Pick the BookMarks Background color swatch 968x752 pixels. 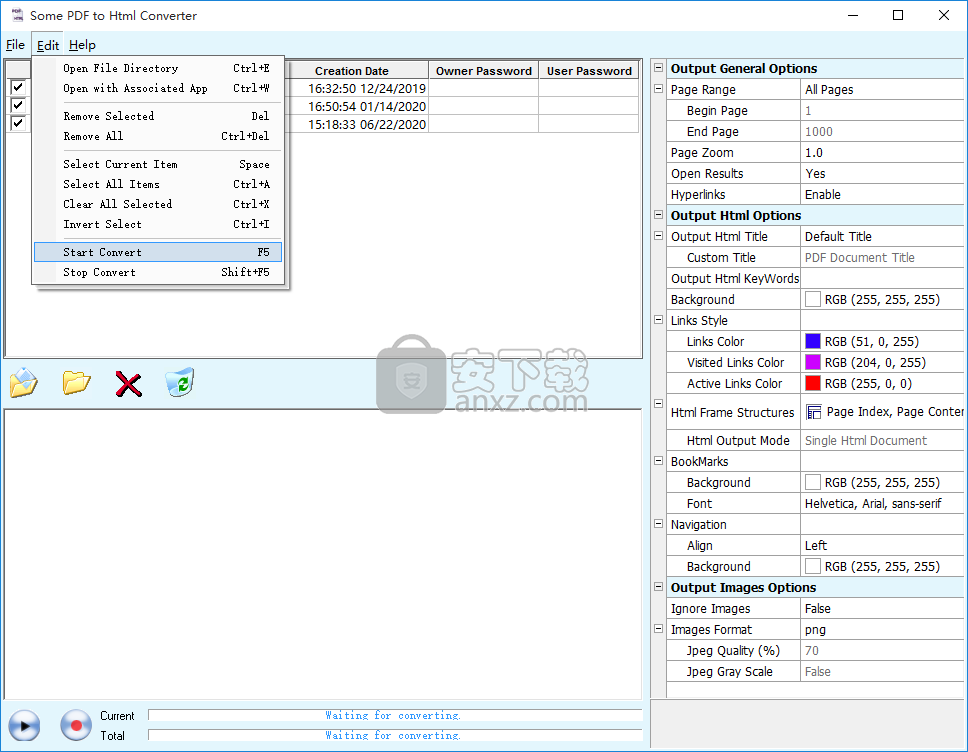[x=813, y=482]
